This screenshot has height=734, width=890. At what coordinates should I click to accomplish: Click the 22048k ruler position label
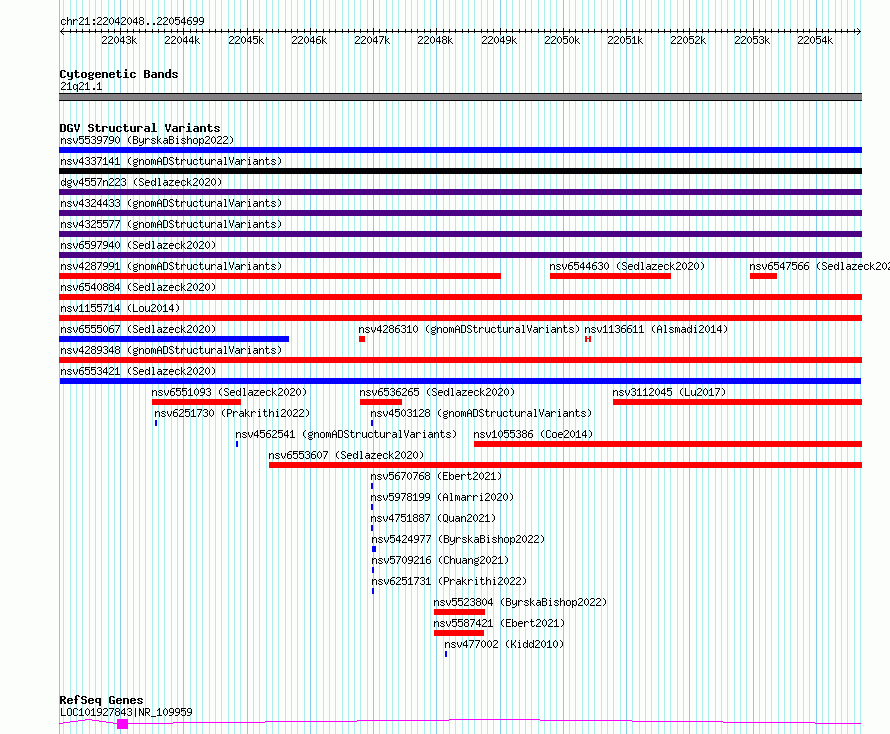435,40
